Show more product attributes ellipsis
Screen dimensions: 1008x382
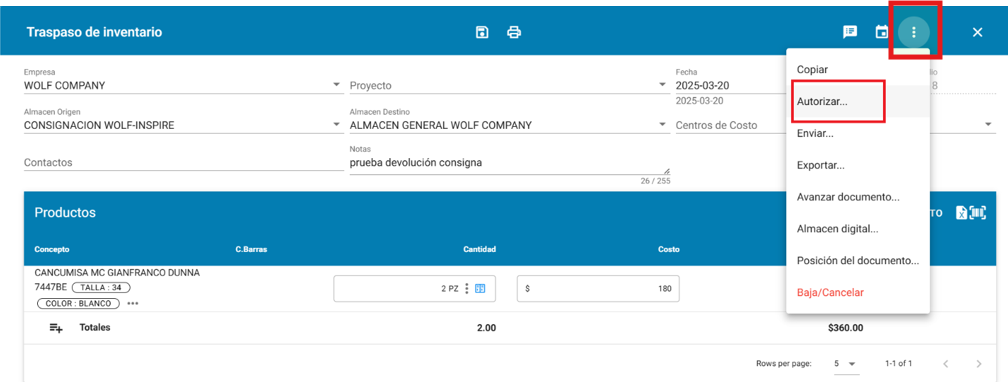pyautogui.click(x=132, y=304)
